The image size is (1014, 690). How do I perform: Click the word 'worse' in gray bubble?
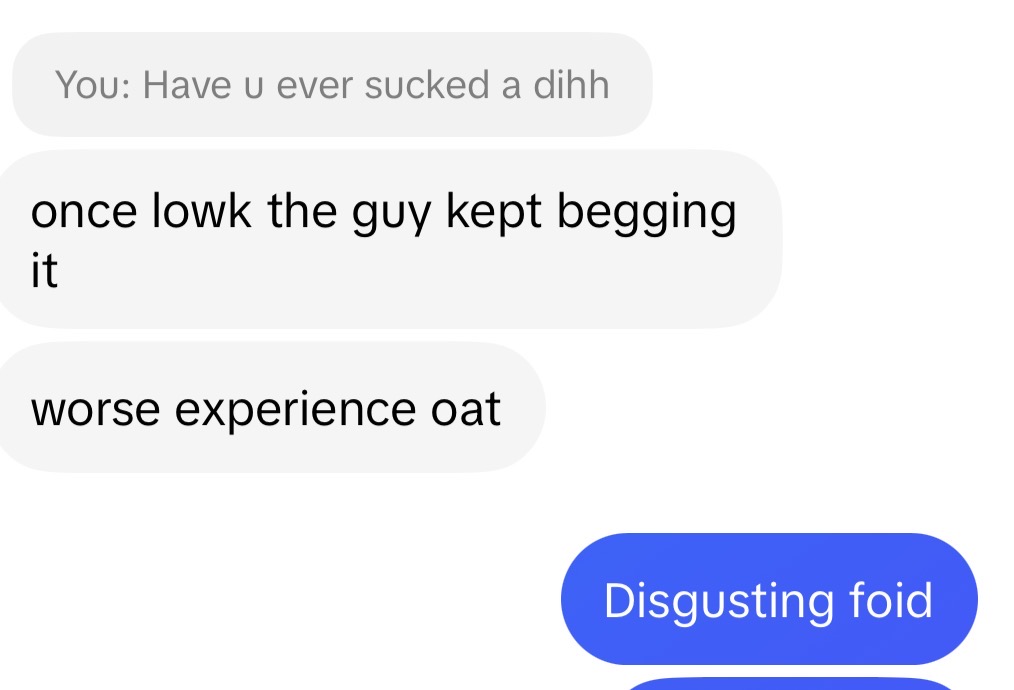(96, 411)
